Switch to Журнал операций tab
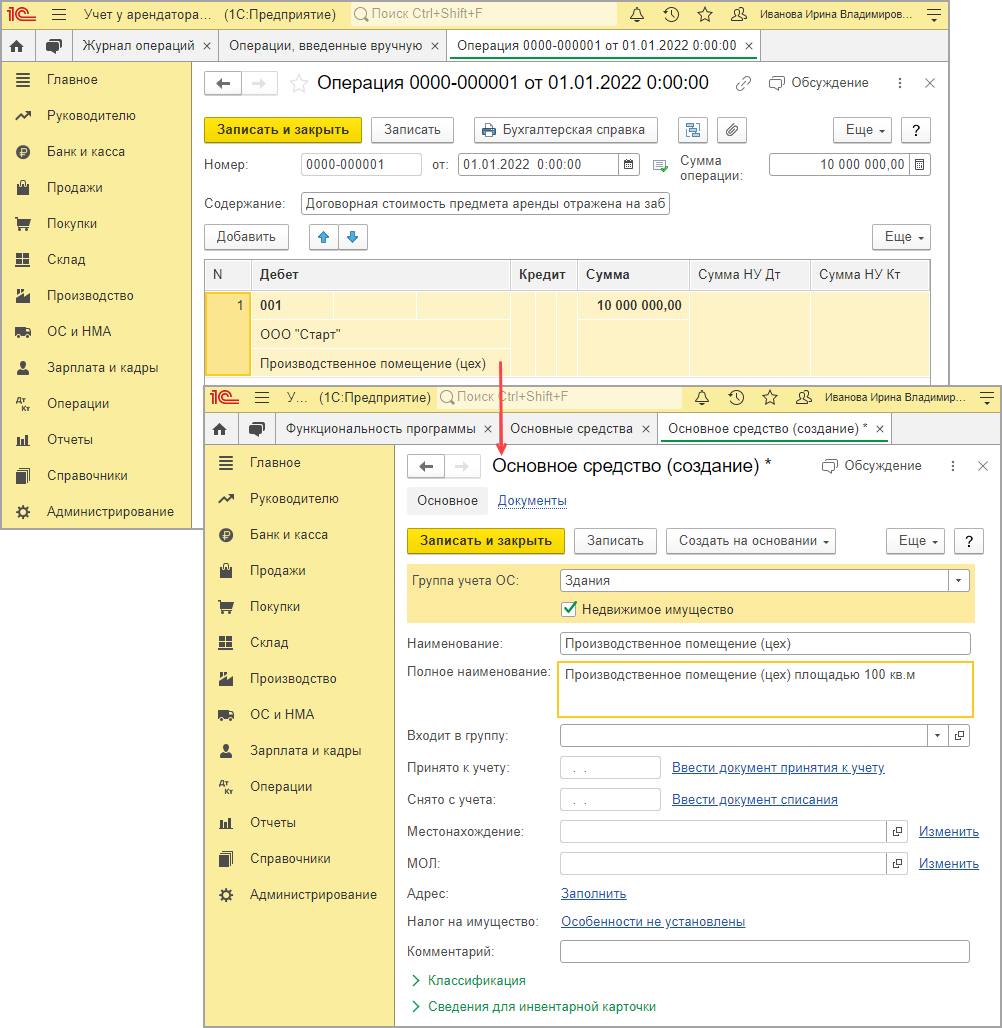The height and width of the screenshot is (1028, 1002). pos(138,46)
